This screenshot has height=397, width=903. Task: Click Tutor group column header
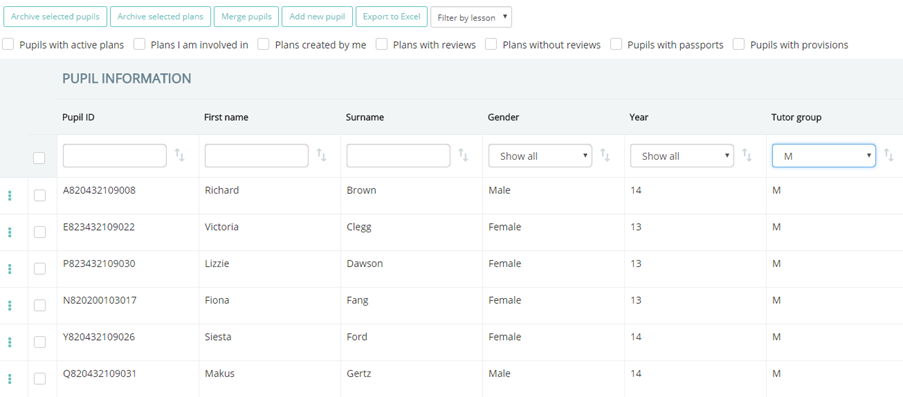pyautogui.click(x=796, y=118)
